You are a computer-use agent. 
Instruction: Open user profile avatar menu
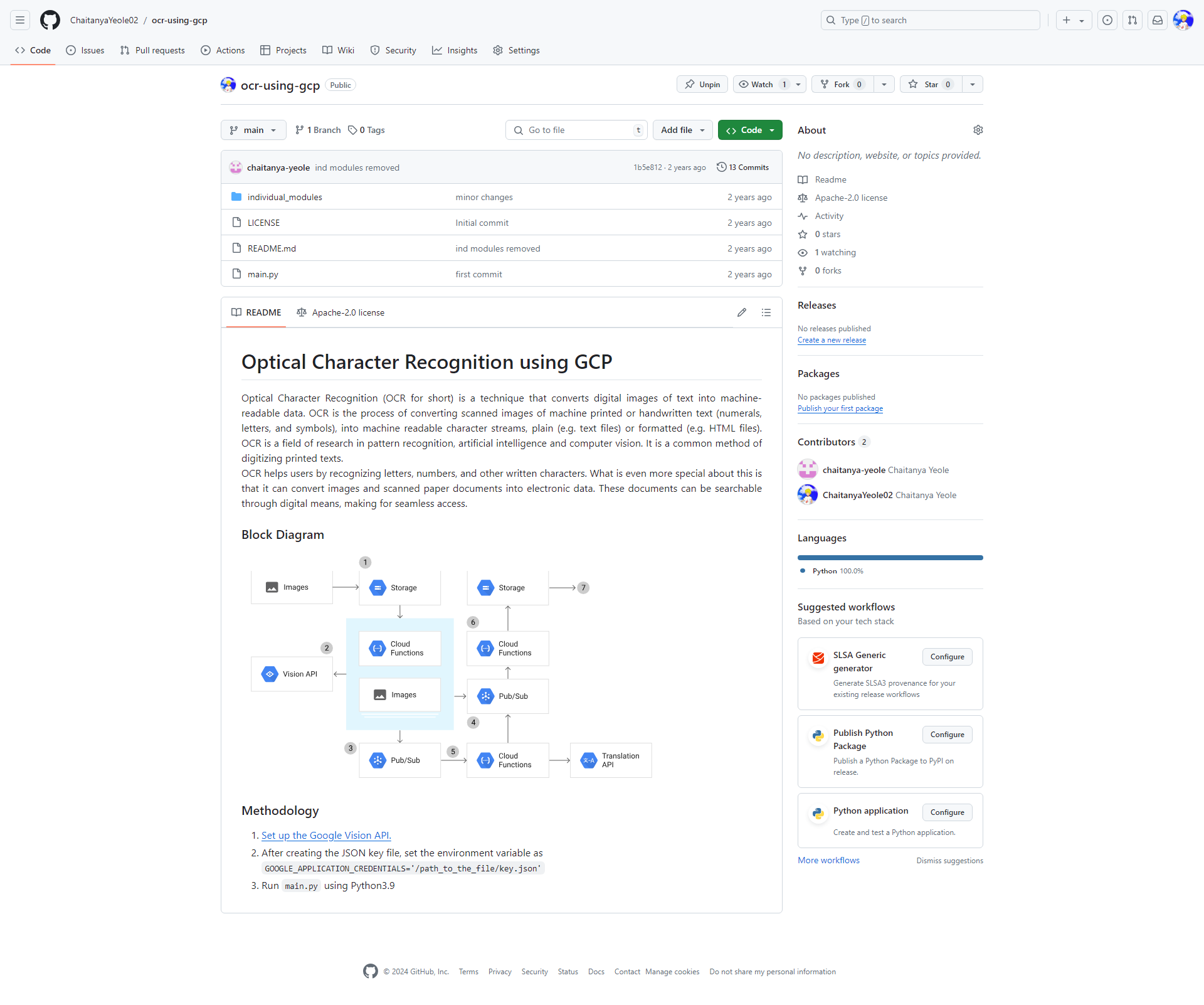(x=1183, y=20)
